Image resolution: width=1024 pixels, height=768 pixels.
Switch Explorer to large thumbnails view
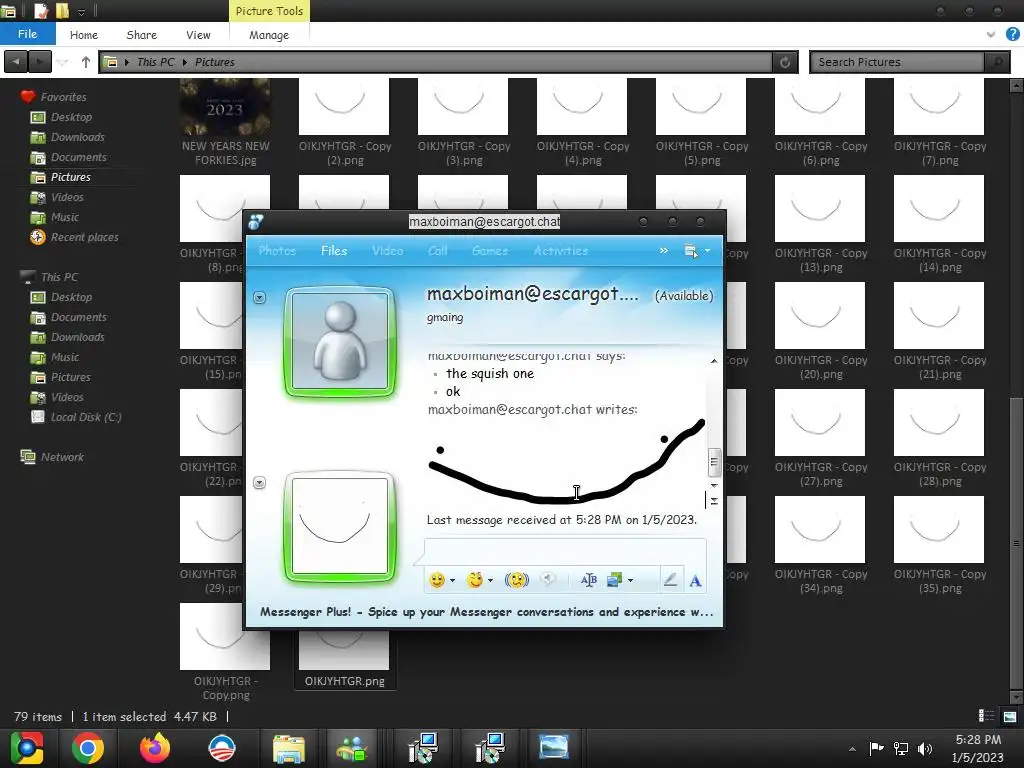[x=1010, y=716]
